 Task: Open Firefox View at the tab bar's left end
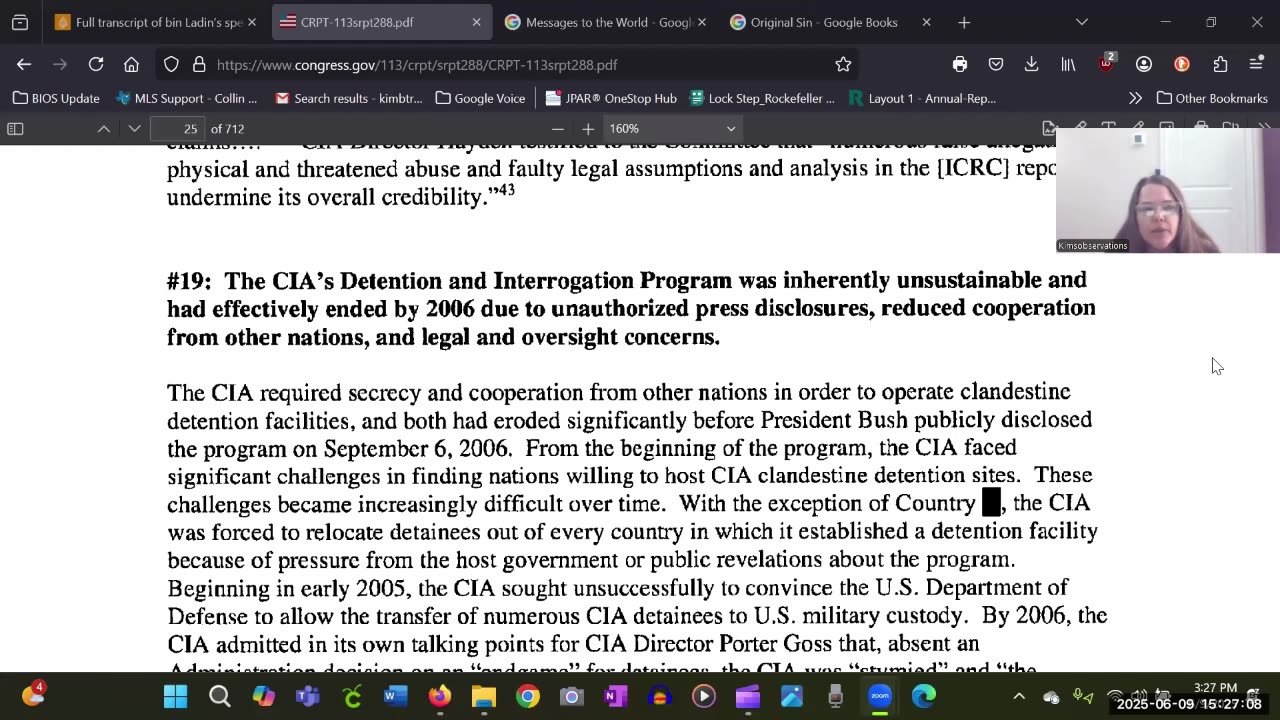20,22
